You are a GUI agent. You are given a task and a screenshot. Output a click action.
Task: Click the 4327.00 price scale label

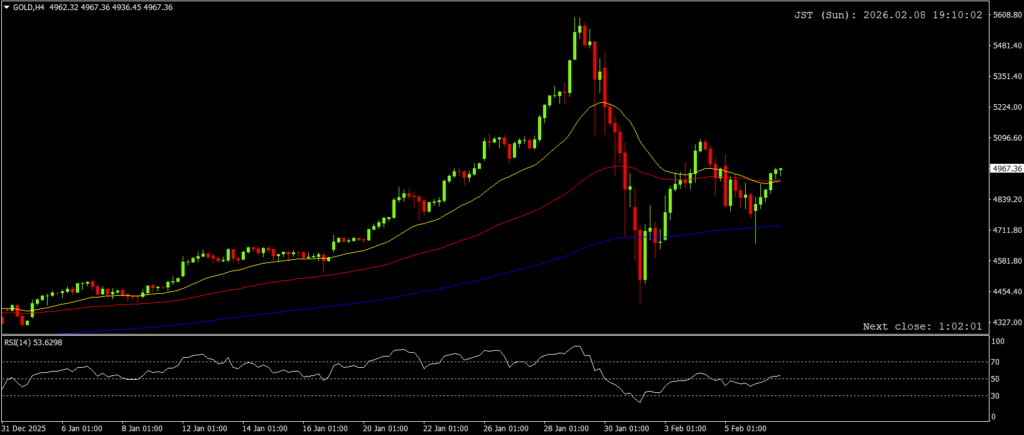pyautogui.click(x=1005, y=323)
